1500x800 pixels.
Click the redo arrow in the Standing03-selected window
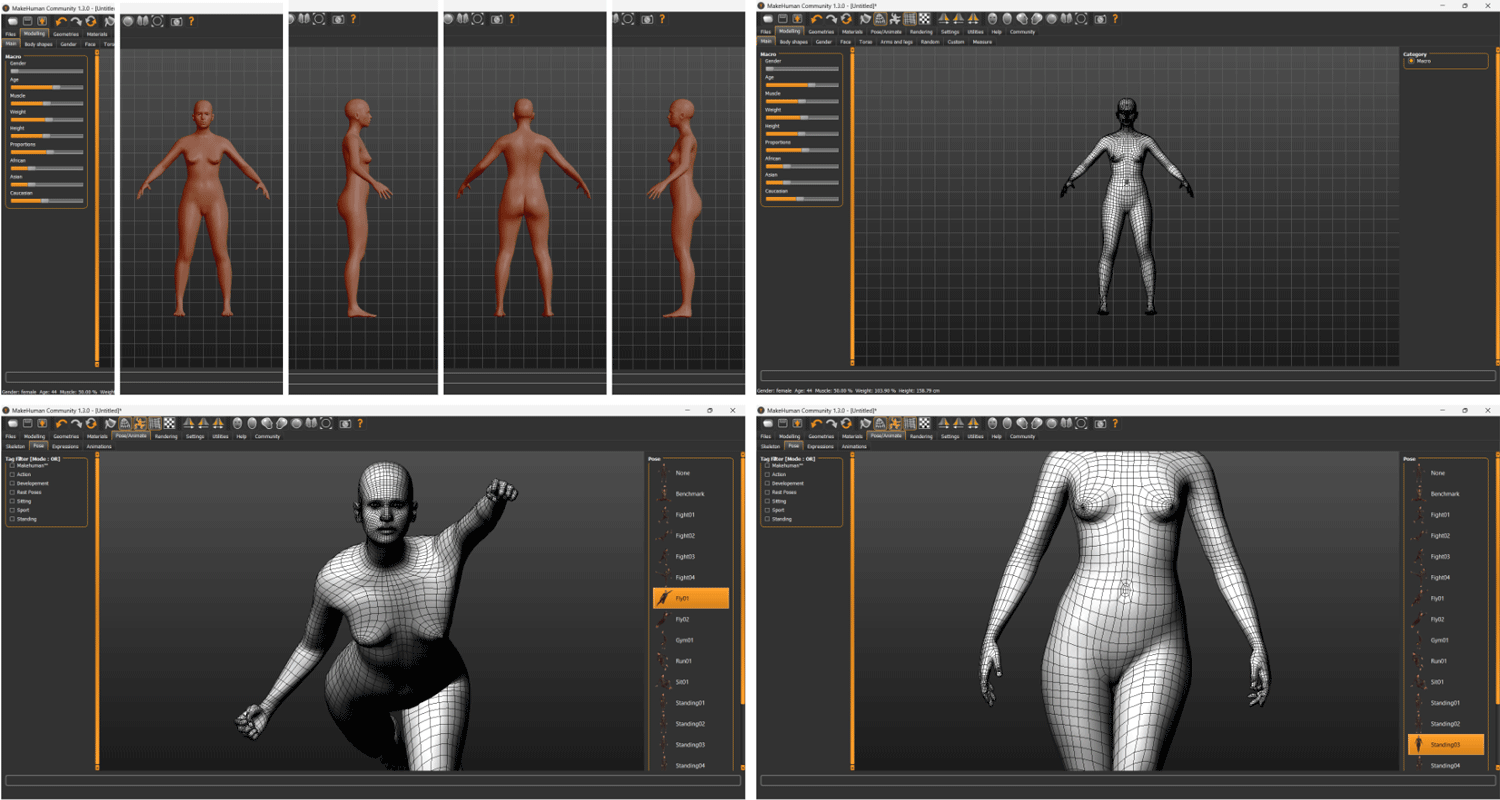tap(831, 424)
